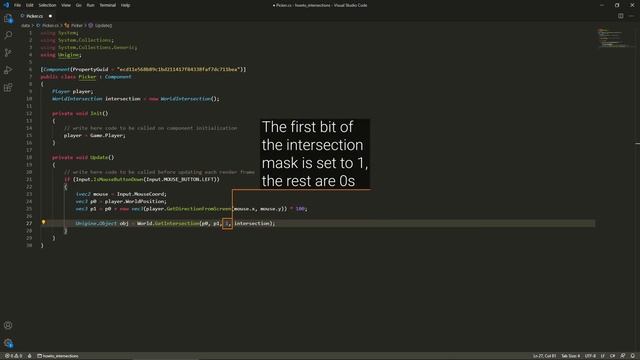The width and height of the screenshot is (640, 360).
Task: Click 'private void Init()' on line 12
Action: pyautogui.click(x=80, y=113)
